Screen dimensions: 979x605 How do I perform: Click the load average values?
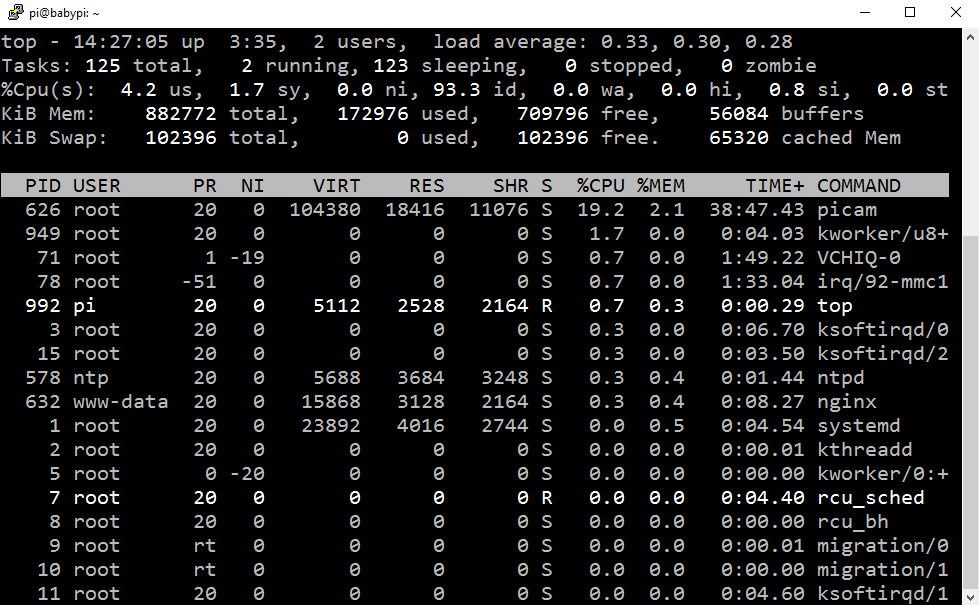tap(696, 42)
